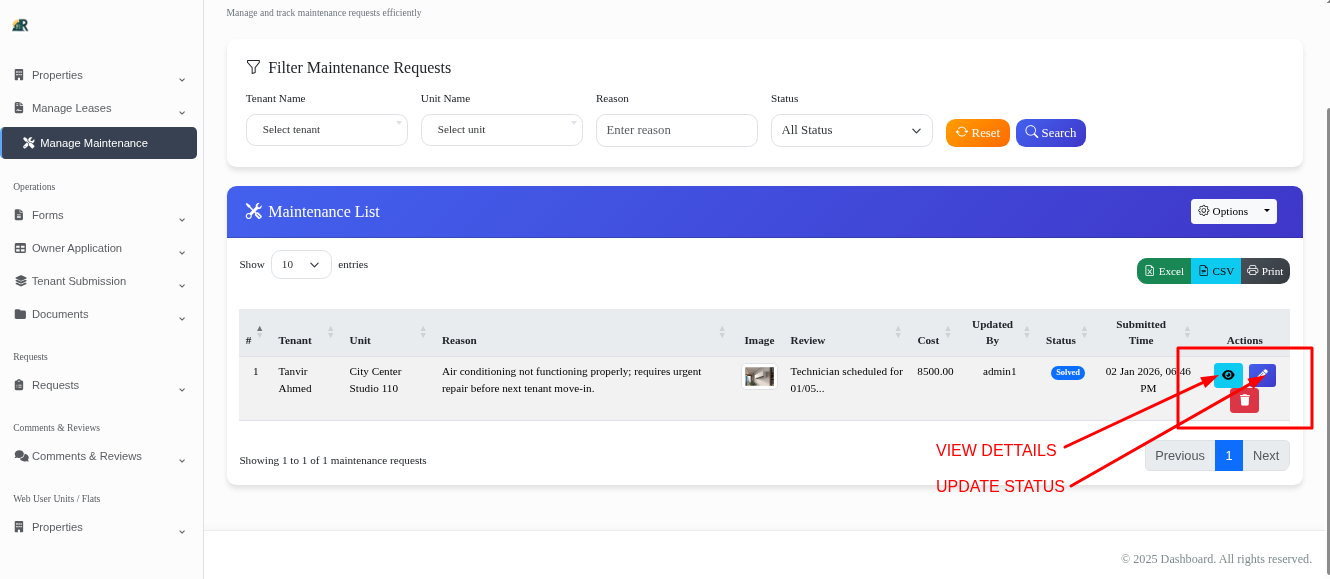Viewport: 1330px width, 579px height.
Task: Select the Manage Maintenance wrench icon in sidebar
Action: pos(28,142)
